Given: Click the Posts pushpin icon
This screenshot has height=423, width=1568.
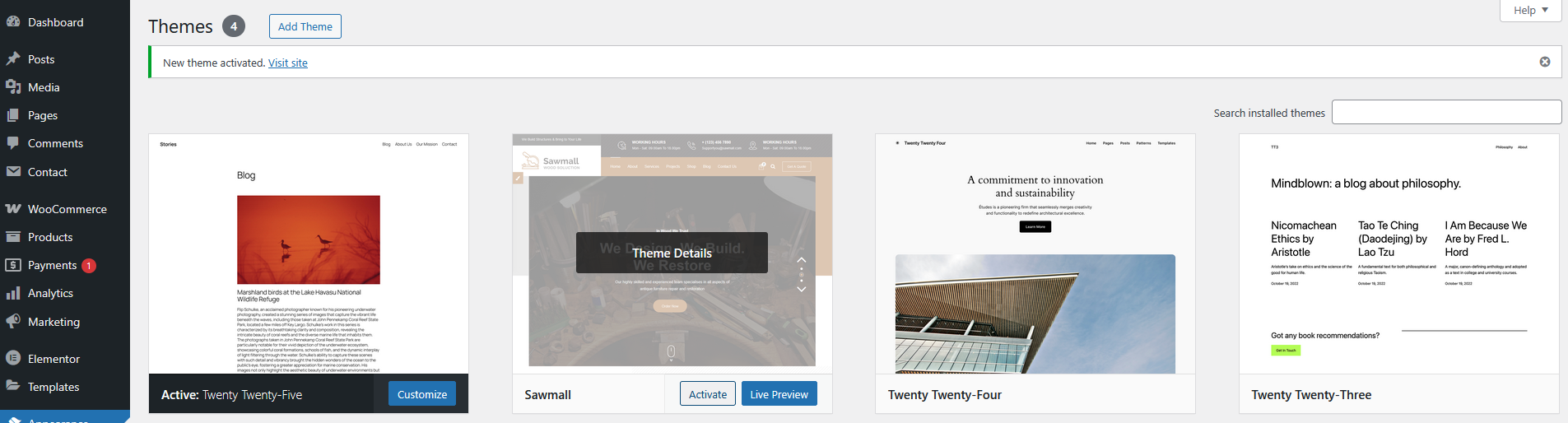Looking at the screenshot, I should [x=13, y=59].
